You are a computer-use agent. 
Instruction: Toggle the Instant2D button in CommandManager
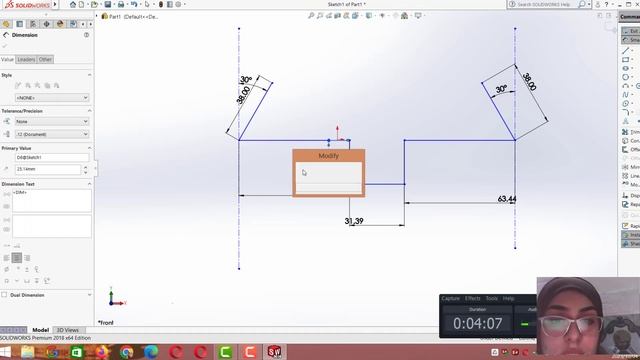pyautogui.click(x=631, y=235)
